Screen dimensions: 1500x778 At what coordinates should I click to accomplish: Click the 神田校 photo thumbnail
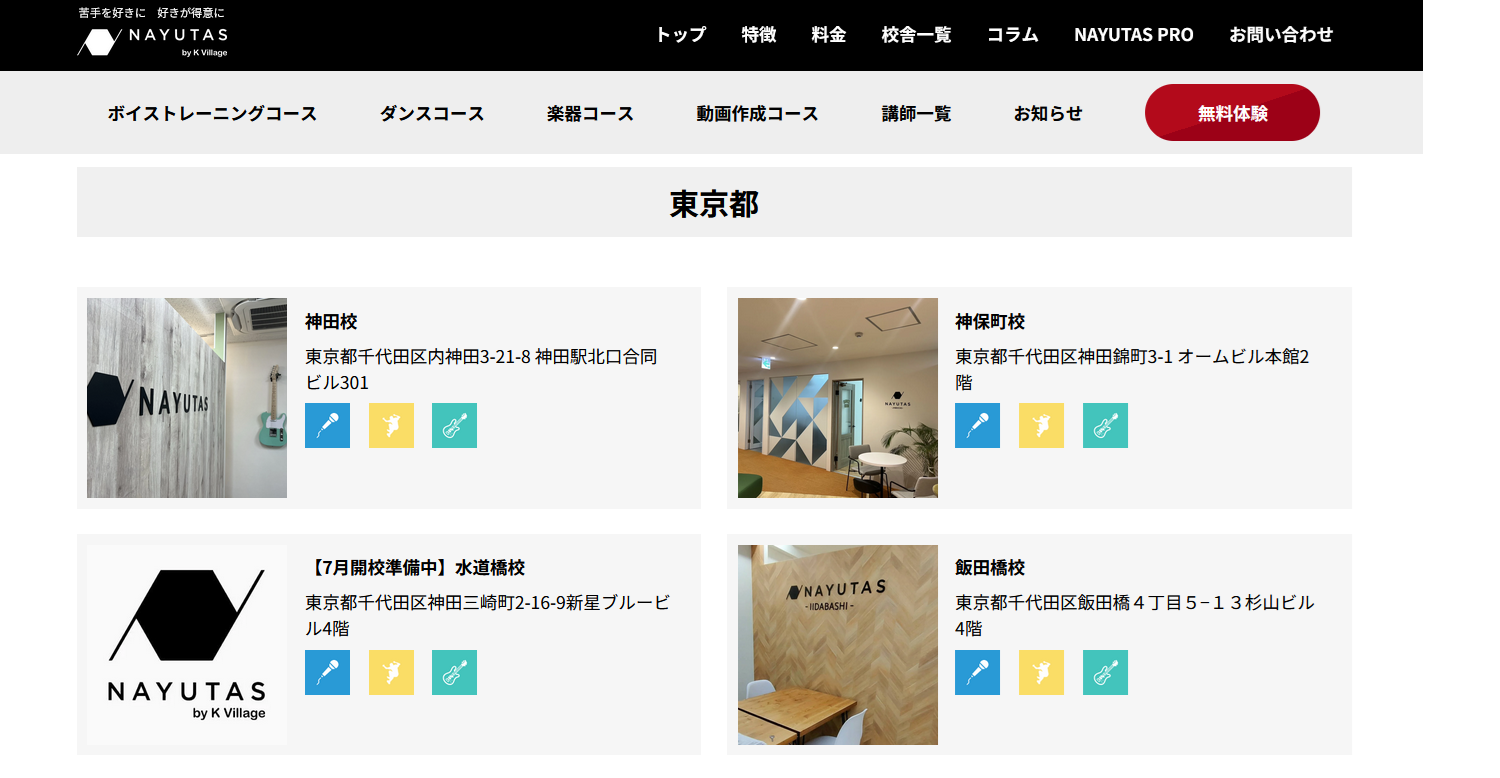pyautogui.click(x=187, y=398)
